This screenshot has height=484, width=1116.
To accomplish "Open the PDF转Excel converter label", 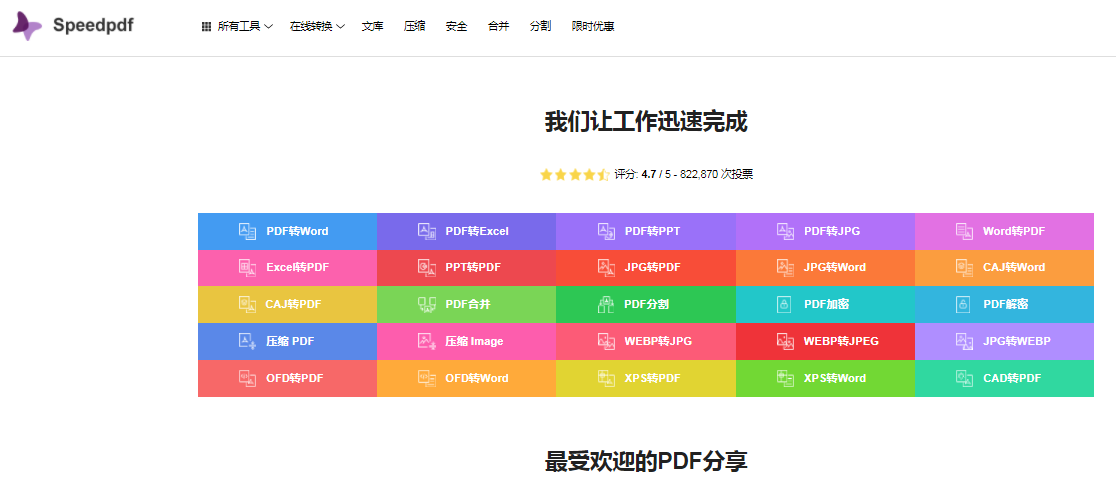I will click(x=477, y=231).
